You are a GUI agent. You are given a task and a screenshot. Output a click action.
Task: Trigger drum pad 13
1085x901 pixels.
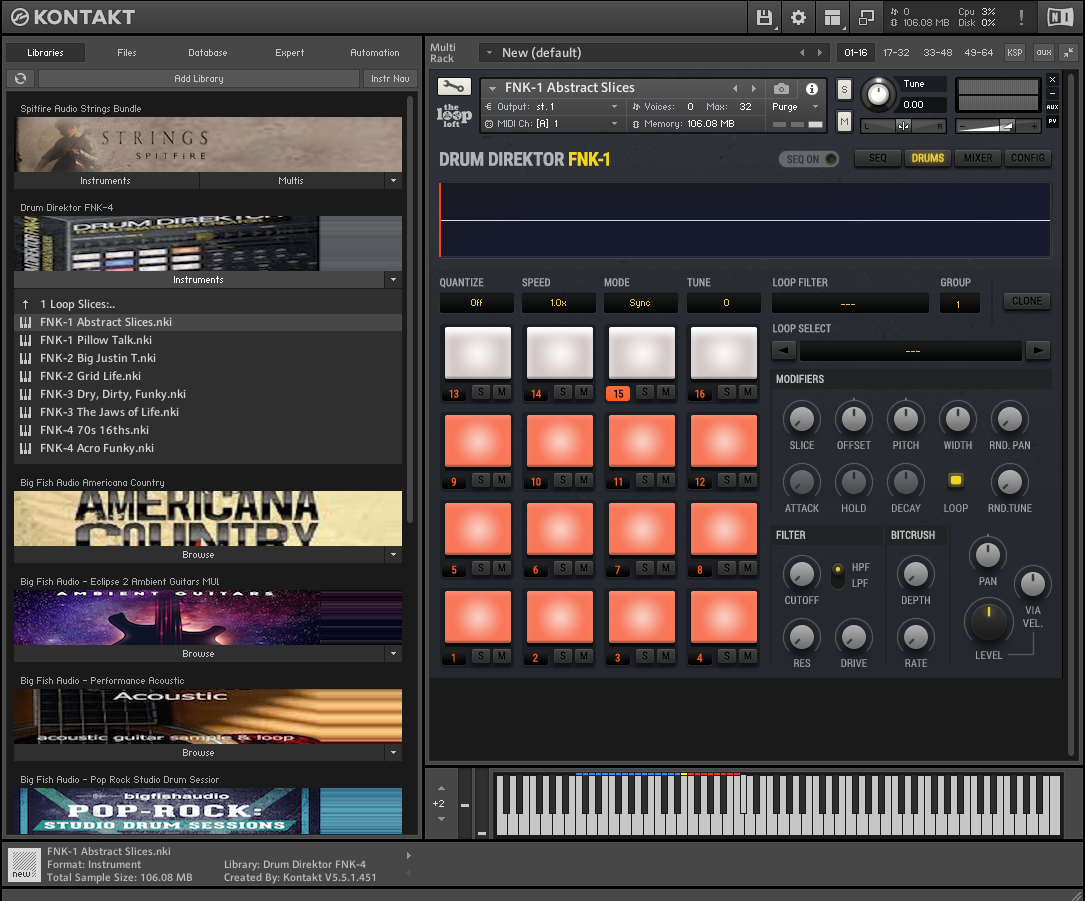(x=478, y=353)
